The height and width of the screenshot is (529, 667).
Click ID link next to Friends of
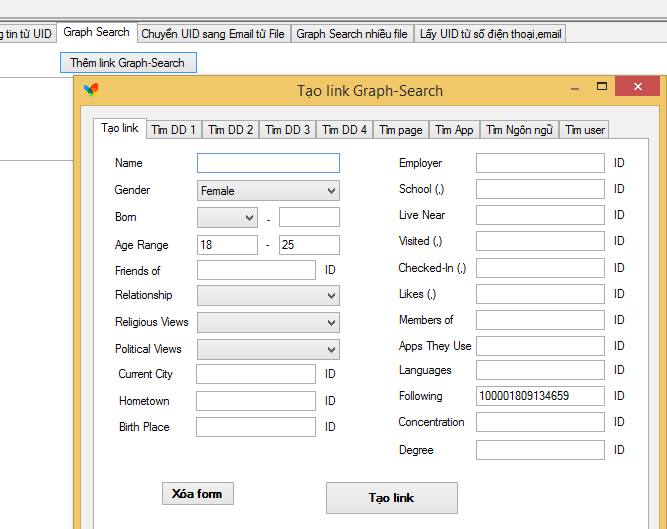[x=330, y=270]
